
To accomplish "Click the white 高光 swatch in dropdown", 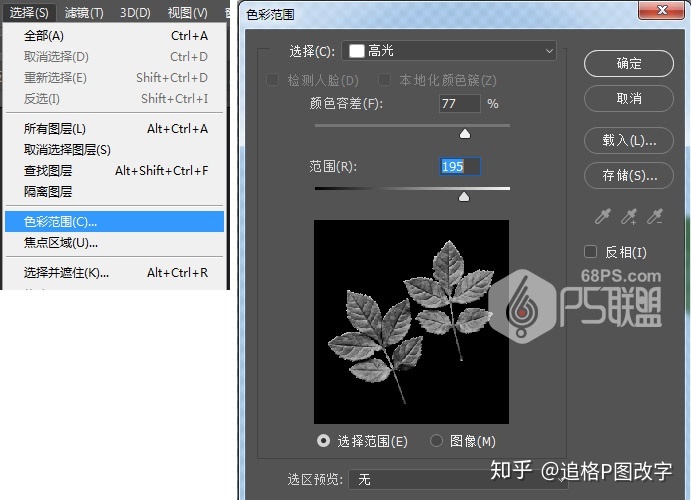I will tap(357, 51).
